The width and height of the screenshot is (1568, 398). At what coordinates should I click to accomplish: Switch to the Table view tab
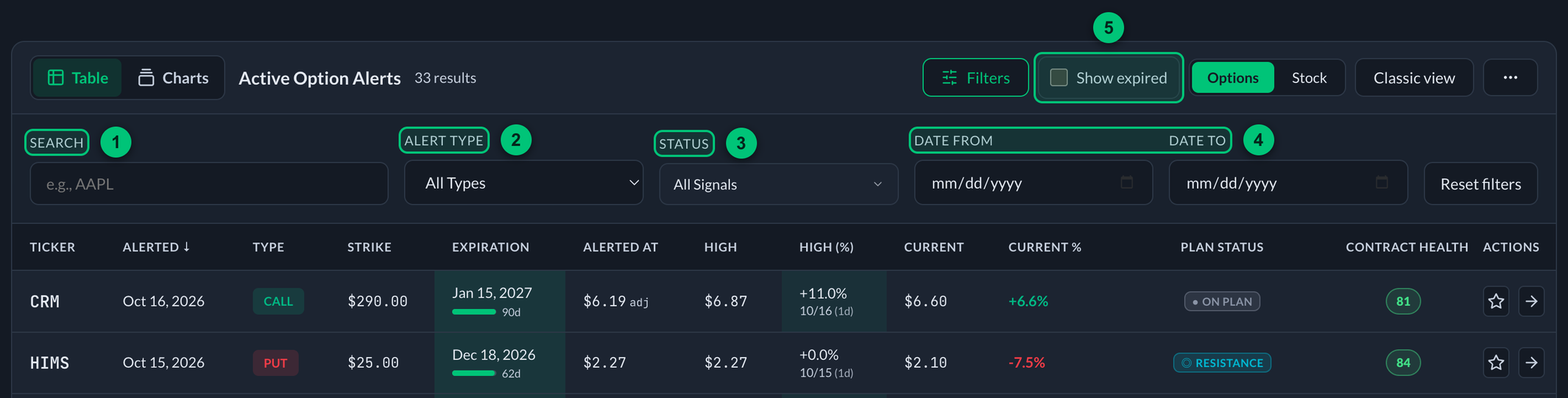[x=77, y=77]
